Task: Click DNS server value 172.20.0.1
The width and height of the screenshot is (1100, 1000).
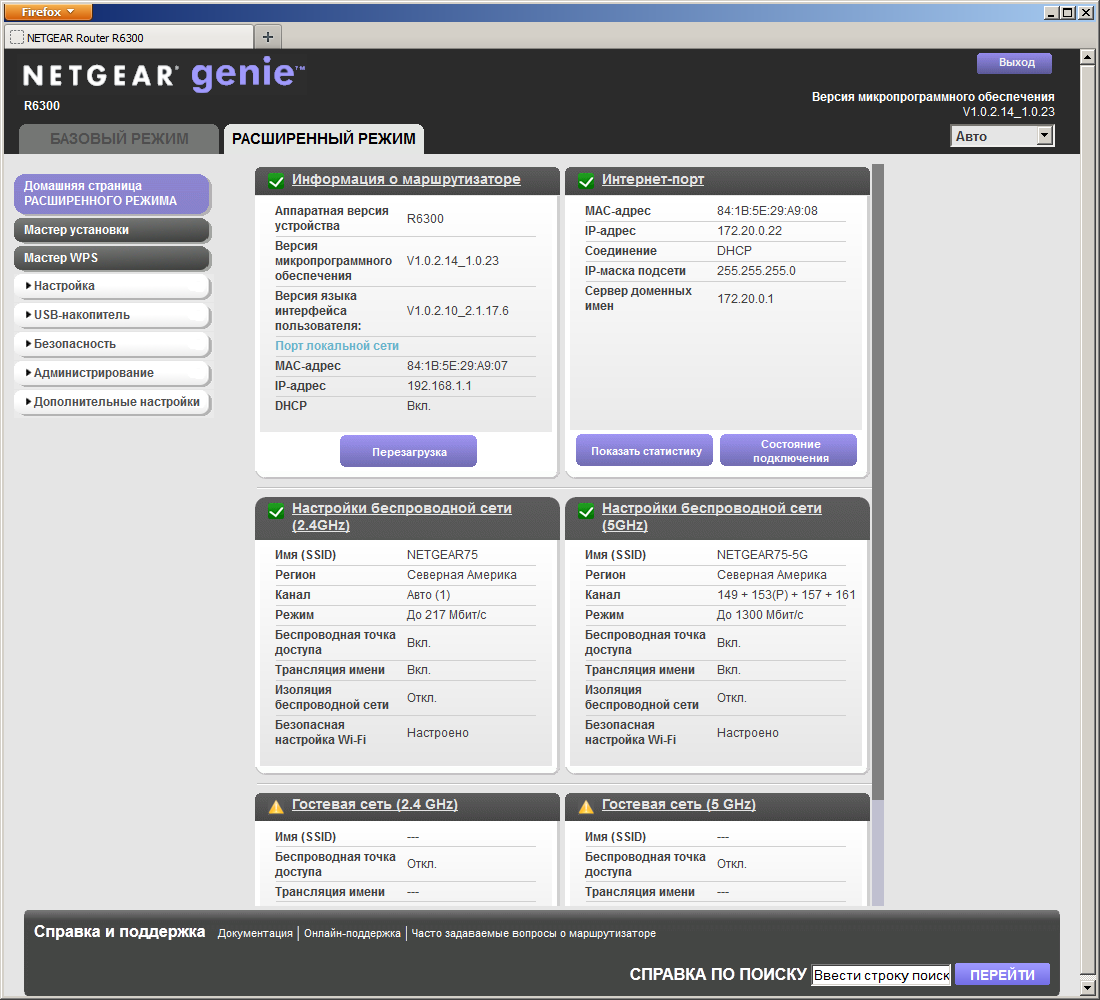Action: 745,299
